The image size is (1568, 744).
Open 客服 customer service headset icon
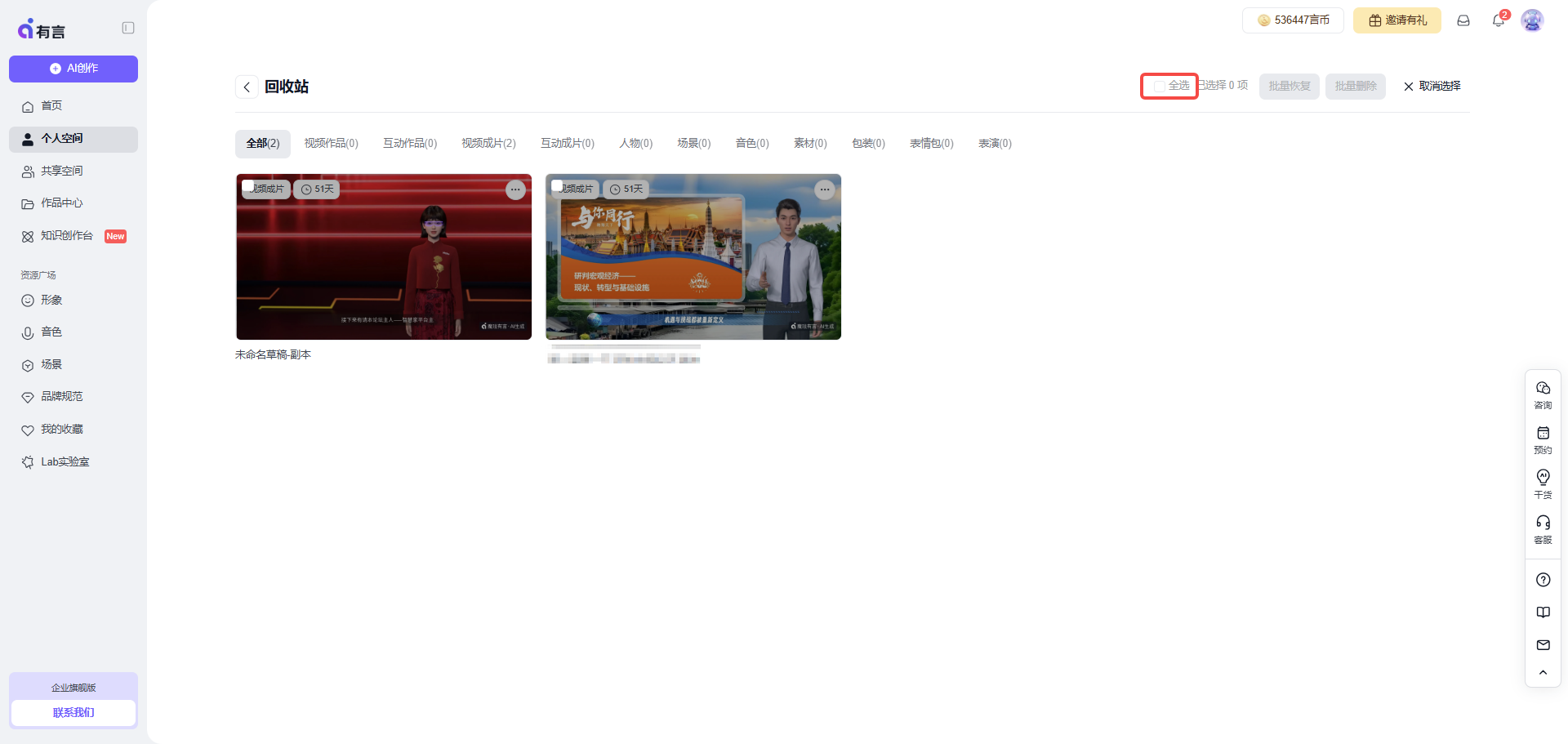click(x=1543, y=528)
